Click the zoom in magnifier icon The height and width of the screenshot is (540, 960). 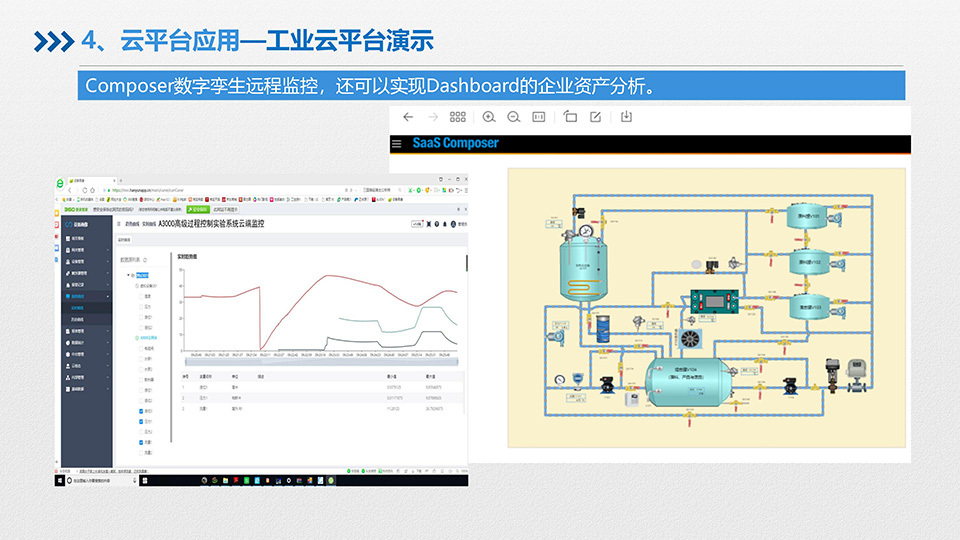tap(489, 117)
